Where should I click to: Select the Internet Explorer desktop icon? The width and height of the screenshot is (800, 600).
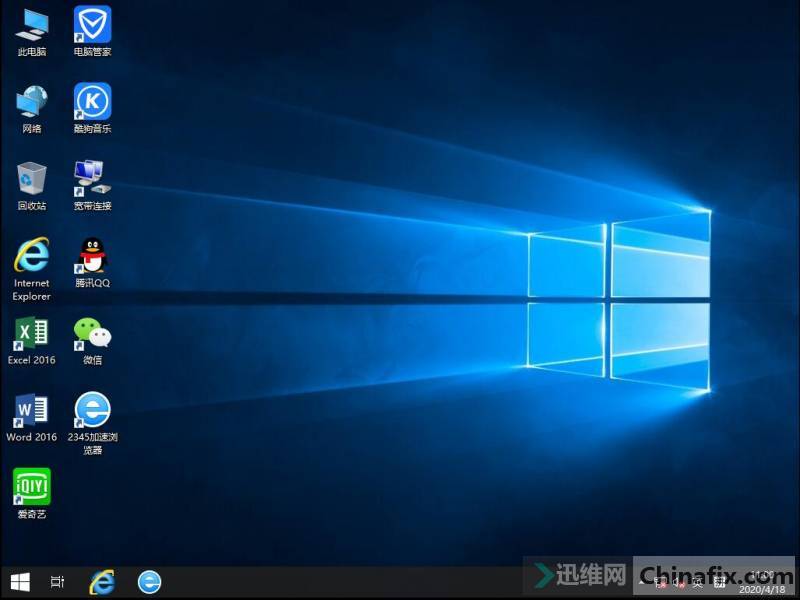point(32,269)
